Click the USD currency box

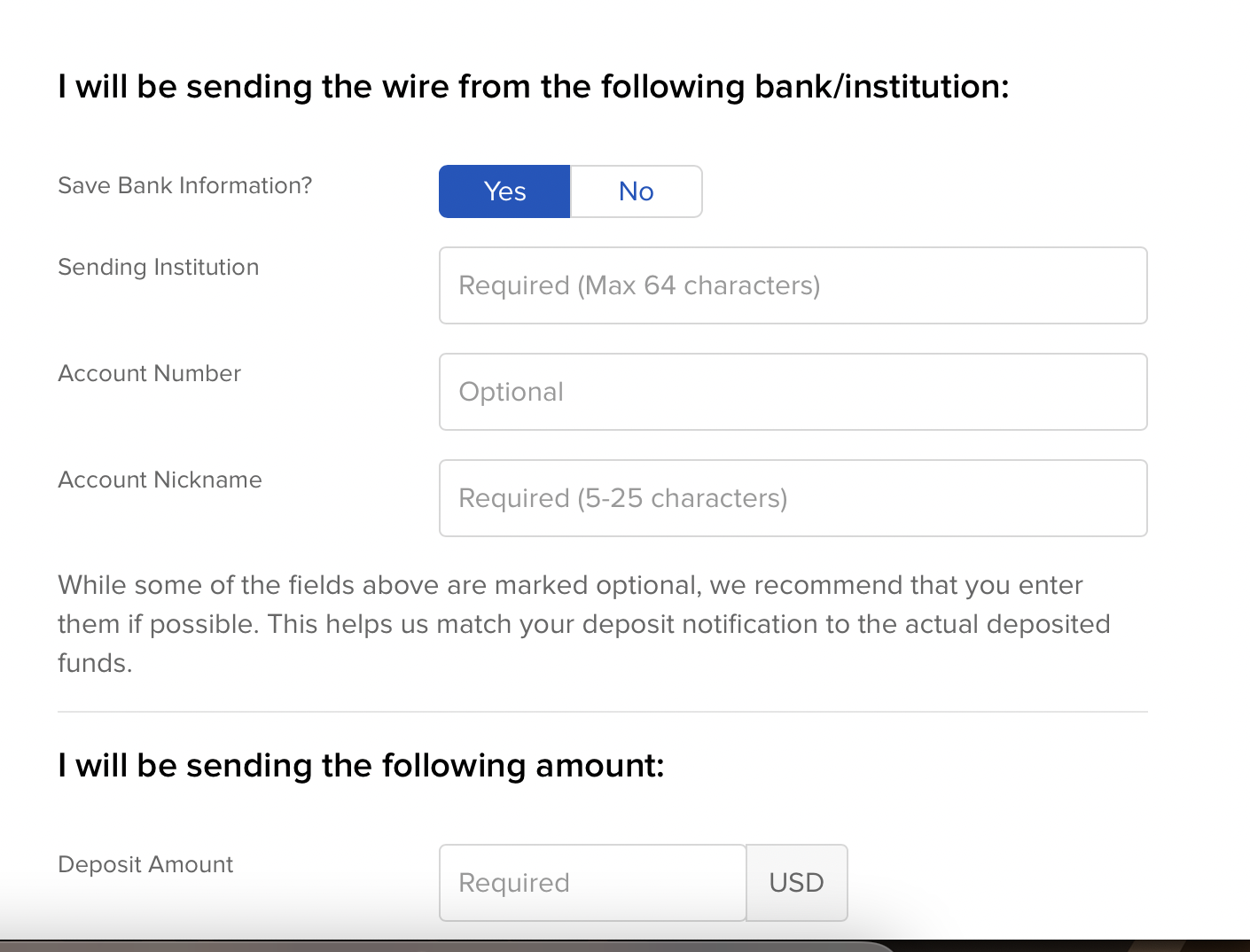tap(797, 883)
